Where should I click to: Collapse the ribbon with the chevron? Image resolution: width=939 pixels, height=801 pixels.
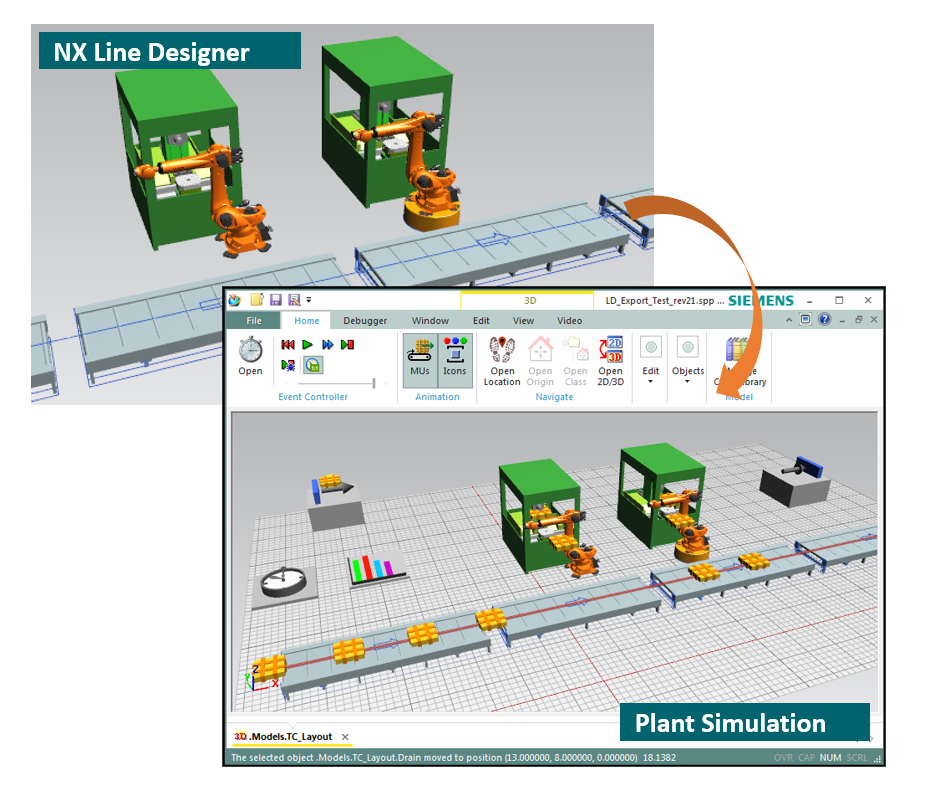(789, 320)
